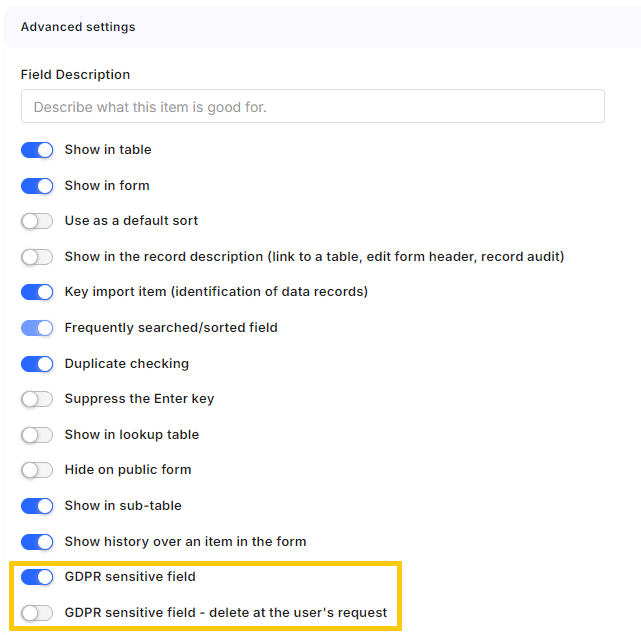Toggle the Frequently searched/sorted field switch

click(x=37, y=328)
